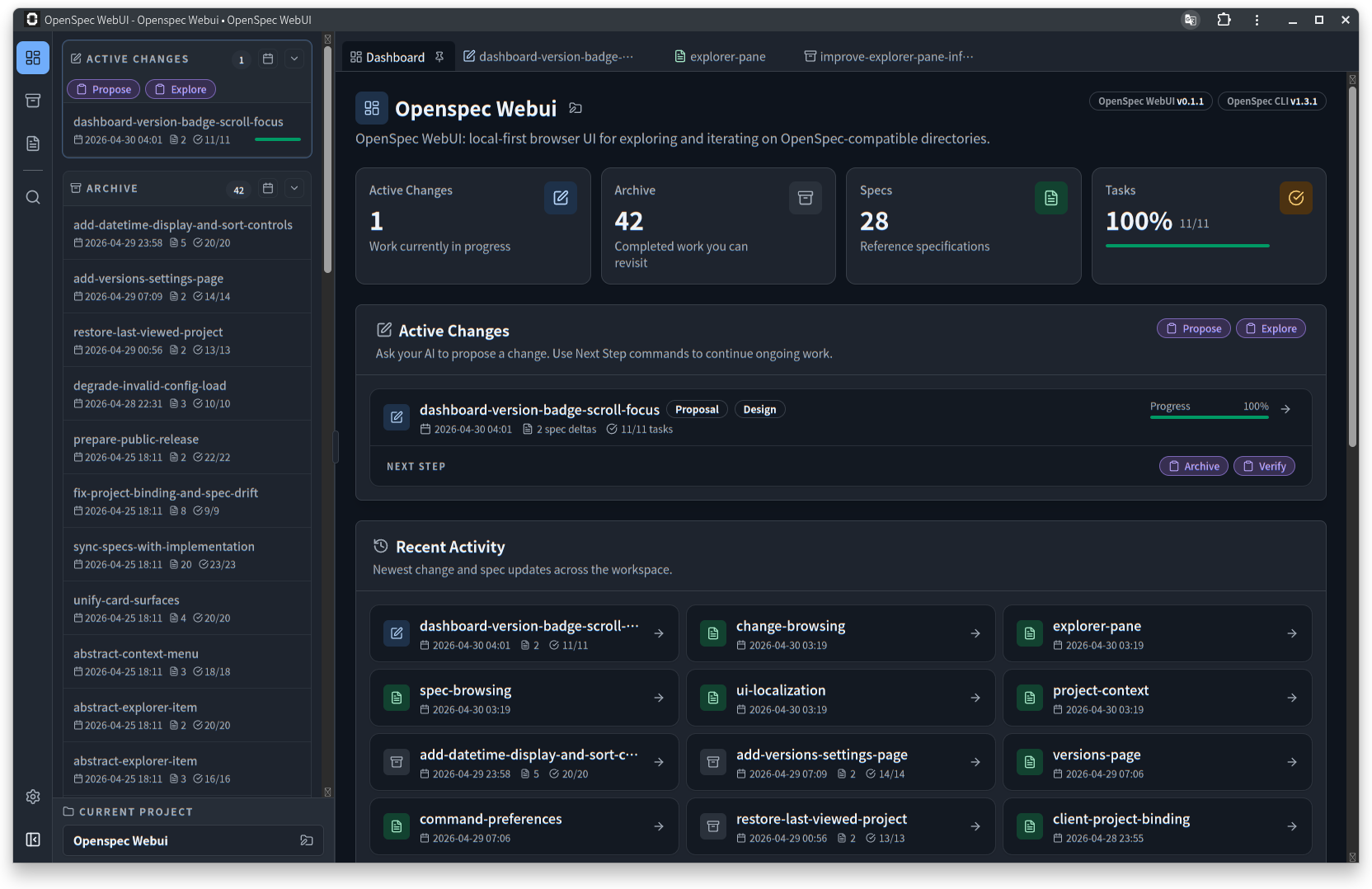Open sync-specs-with-implementation archive item
The width and height of the screenshot is (1372, 889).
[x=187, y=554]
